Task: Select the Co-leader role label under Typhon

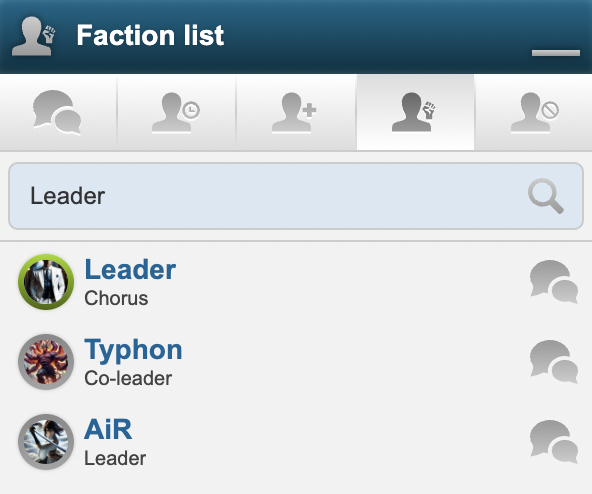Action: pyautogui.click(x=128, y=378)
